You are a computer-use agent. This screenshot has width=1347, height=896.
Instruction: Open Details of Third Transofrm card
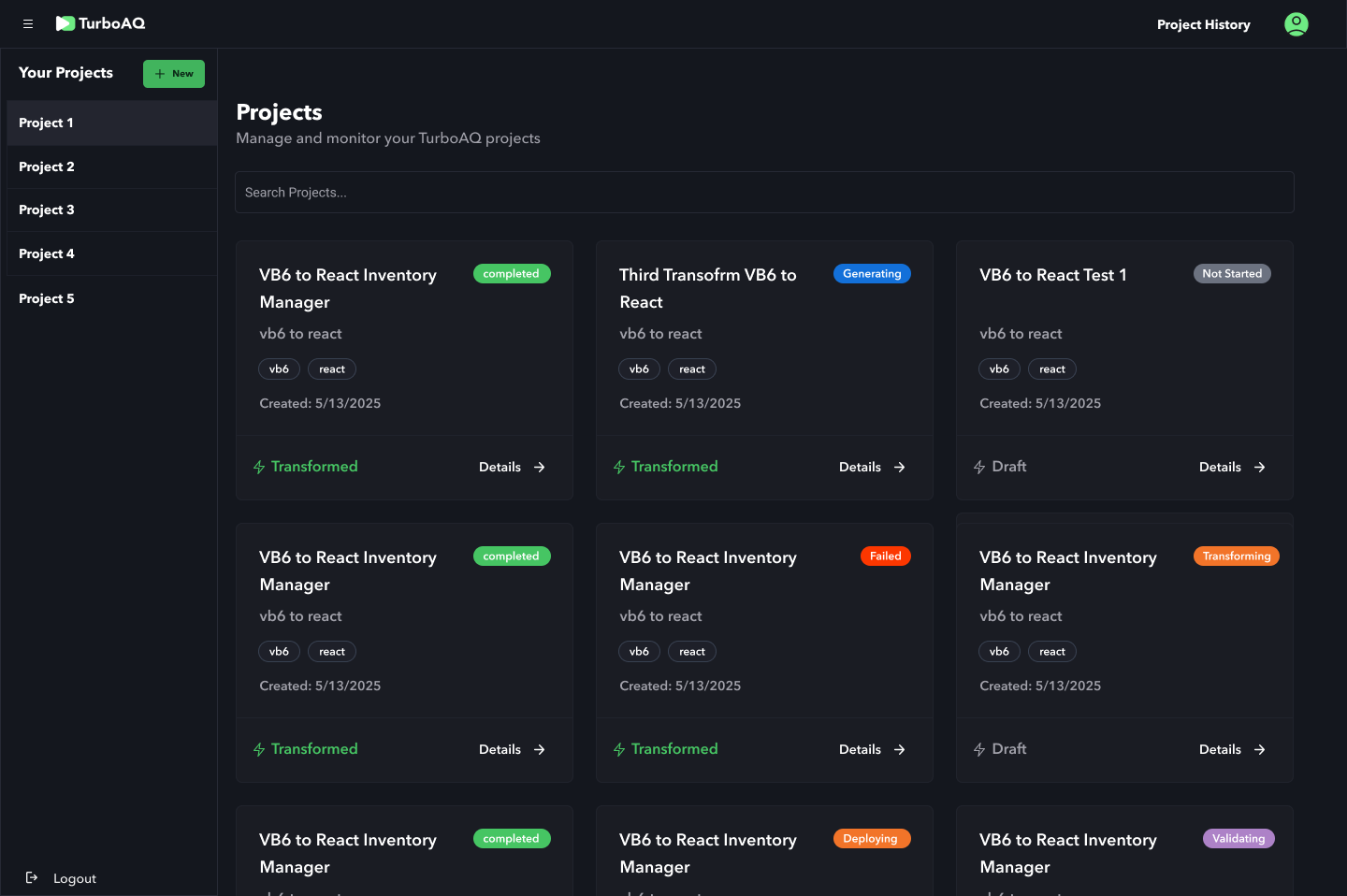(x=872, y=467)
